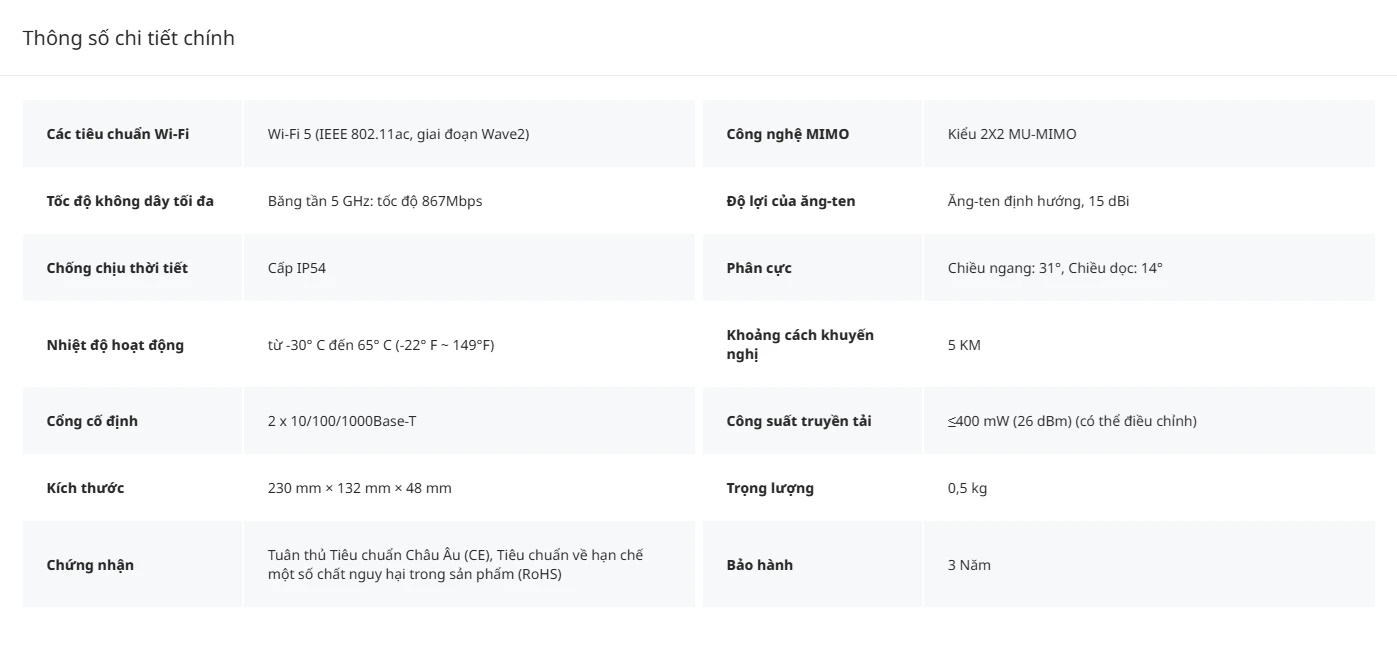Select the value "Cấp IP54"

pyautogui.click(x=297, y=268)
